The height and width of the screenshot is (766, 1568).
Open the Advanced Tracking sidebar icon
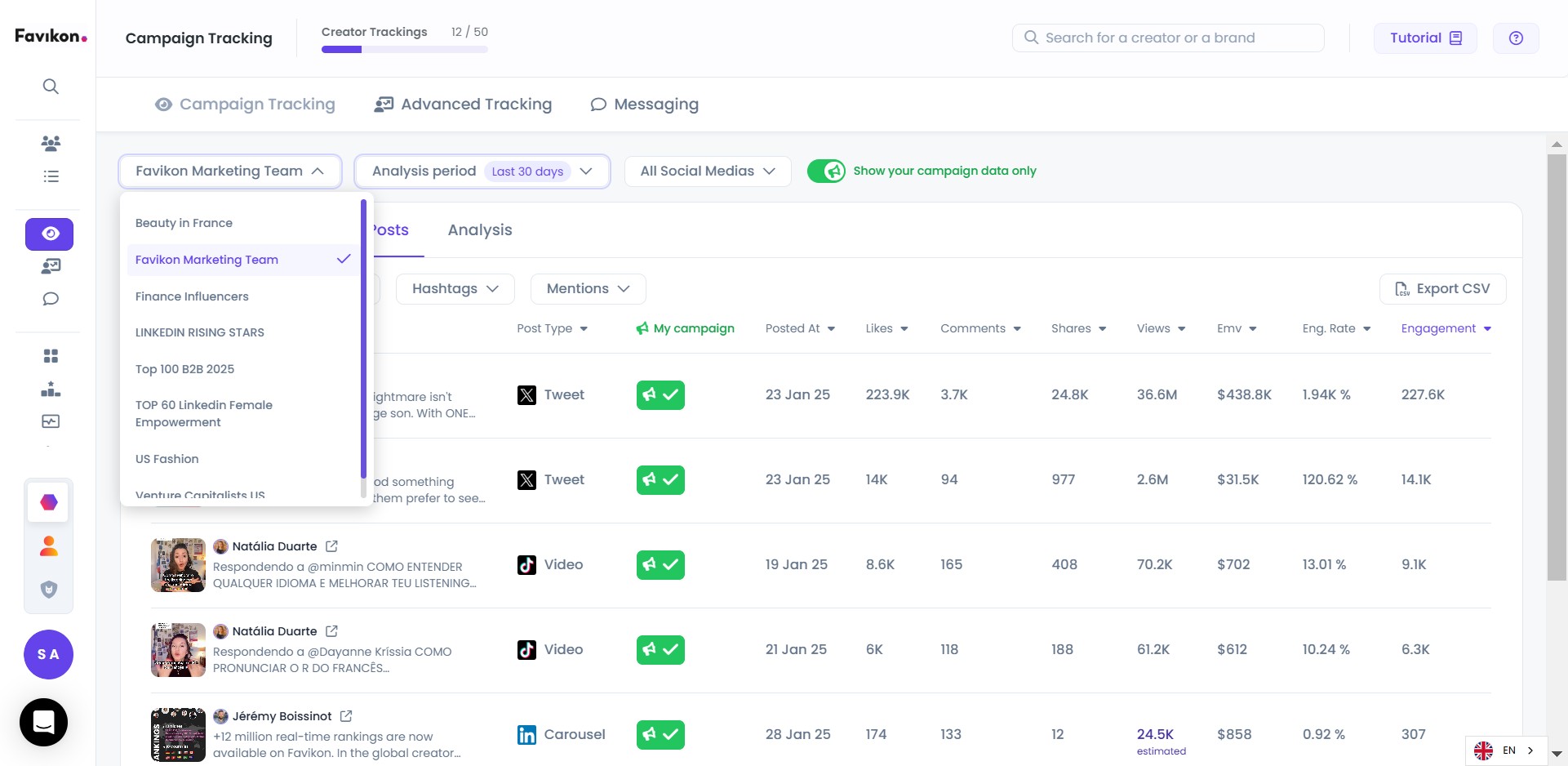[x=51, y=266]
